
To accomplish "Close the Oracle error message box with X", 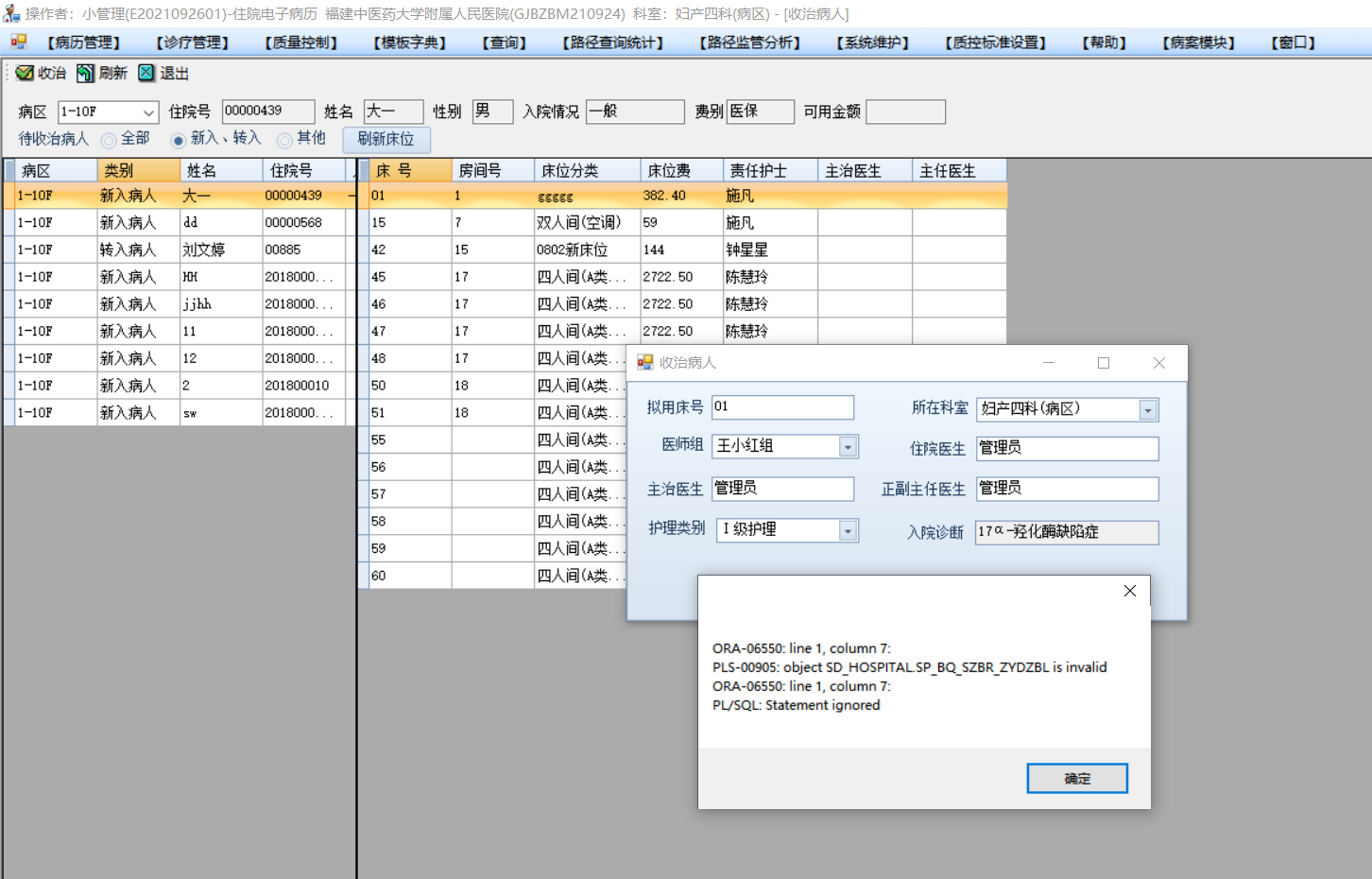I will click(1130, 591).
